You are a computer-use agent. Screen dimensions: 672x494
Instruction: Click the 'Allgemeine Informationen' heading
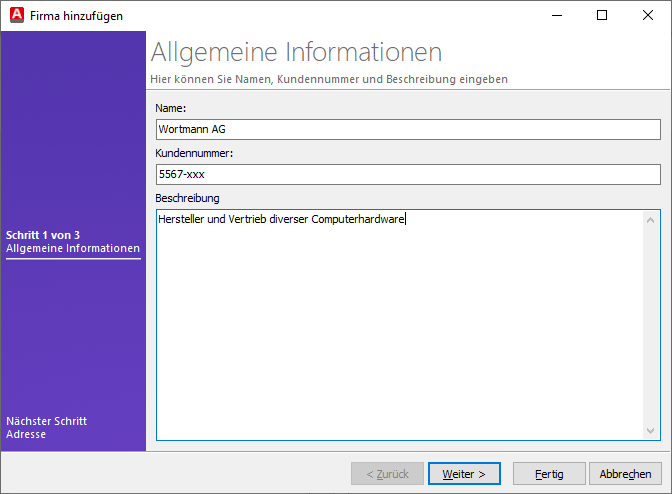pyautogui.click(x=296, y=52)
